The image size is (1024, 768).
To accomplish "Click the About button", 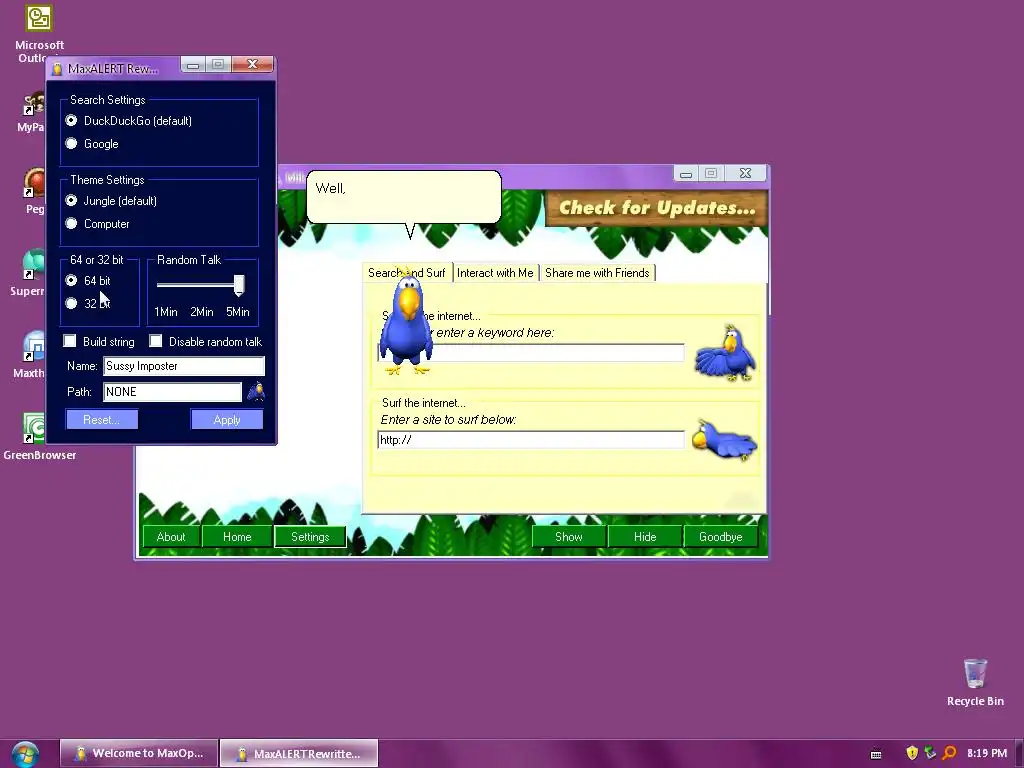I will 171,536.
